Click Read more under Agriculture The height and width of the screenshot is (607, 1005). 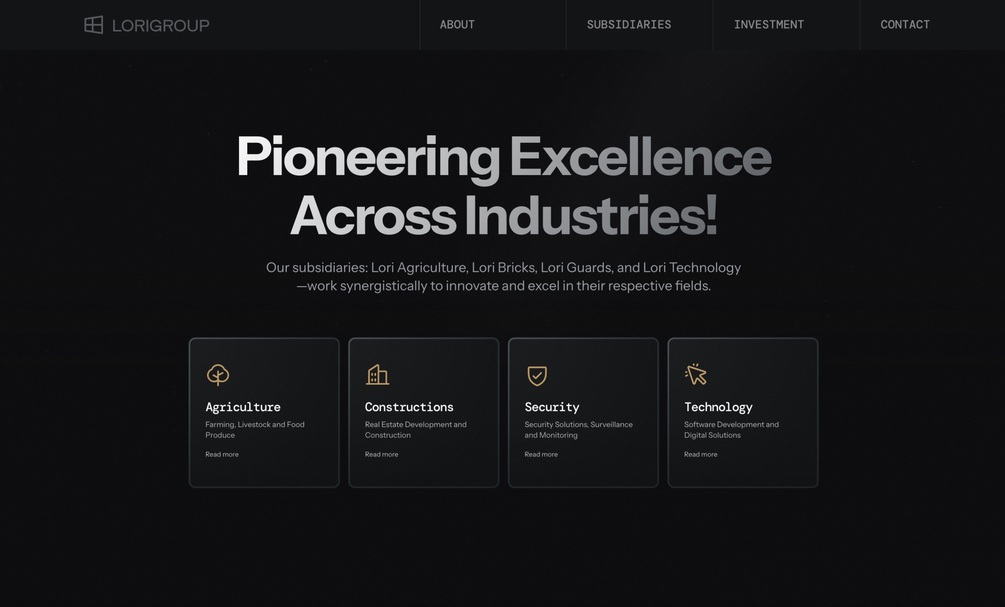(222, 454)
